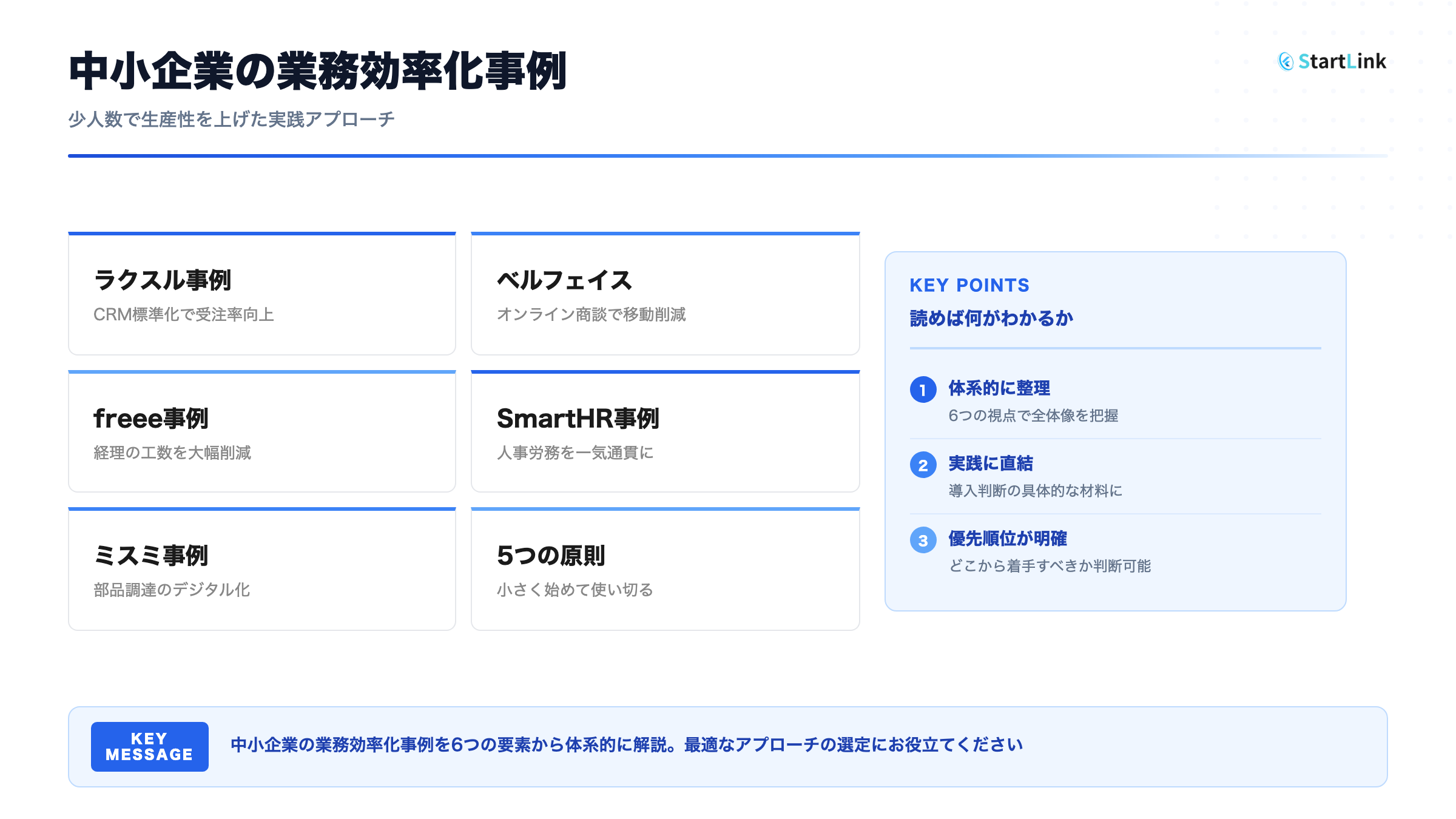Select the ミスミ事例 card

(262, 570)
